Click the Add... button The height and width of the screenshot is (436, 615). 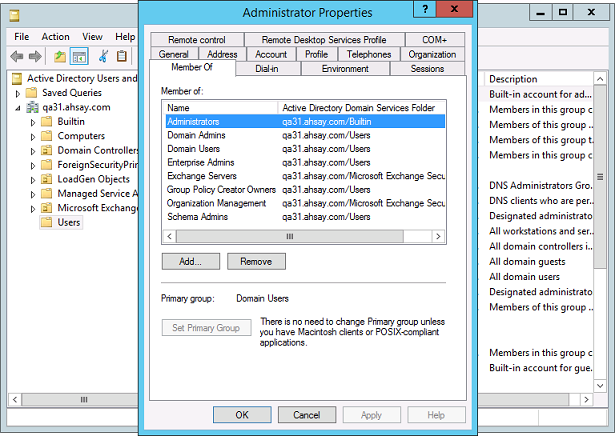pos(190,261)
